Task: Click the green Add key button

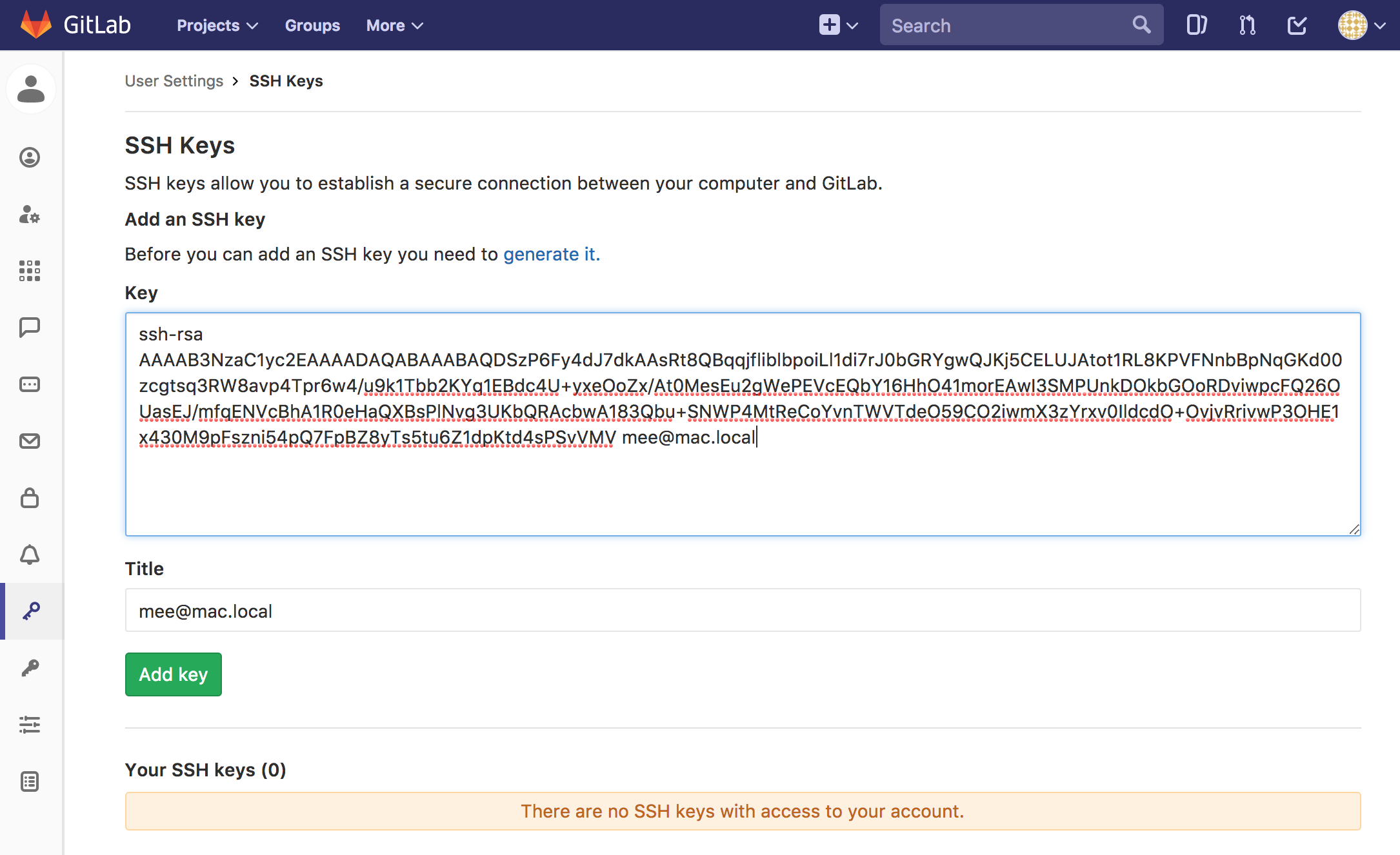Action: click(173, 674)
